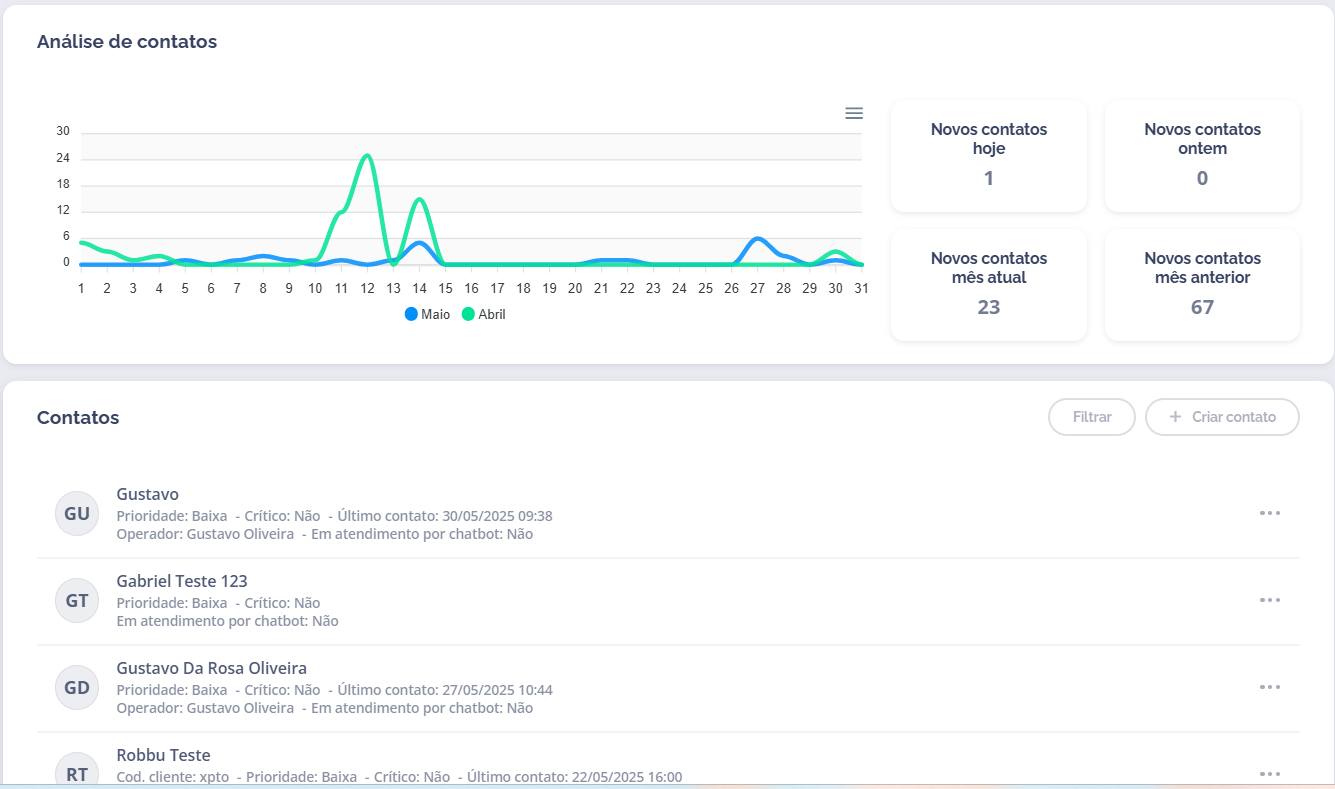Toggle the Abril series in chart legend
Image resolution: width=1335 pixels, height=789 pixels.
point(484,314)
